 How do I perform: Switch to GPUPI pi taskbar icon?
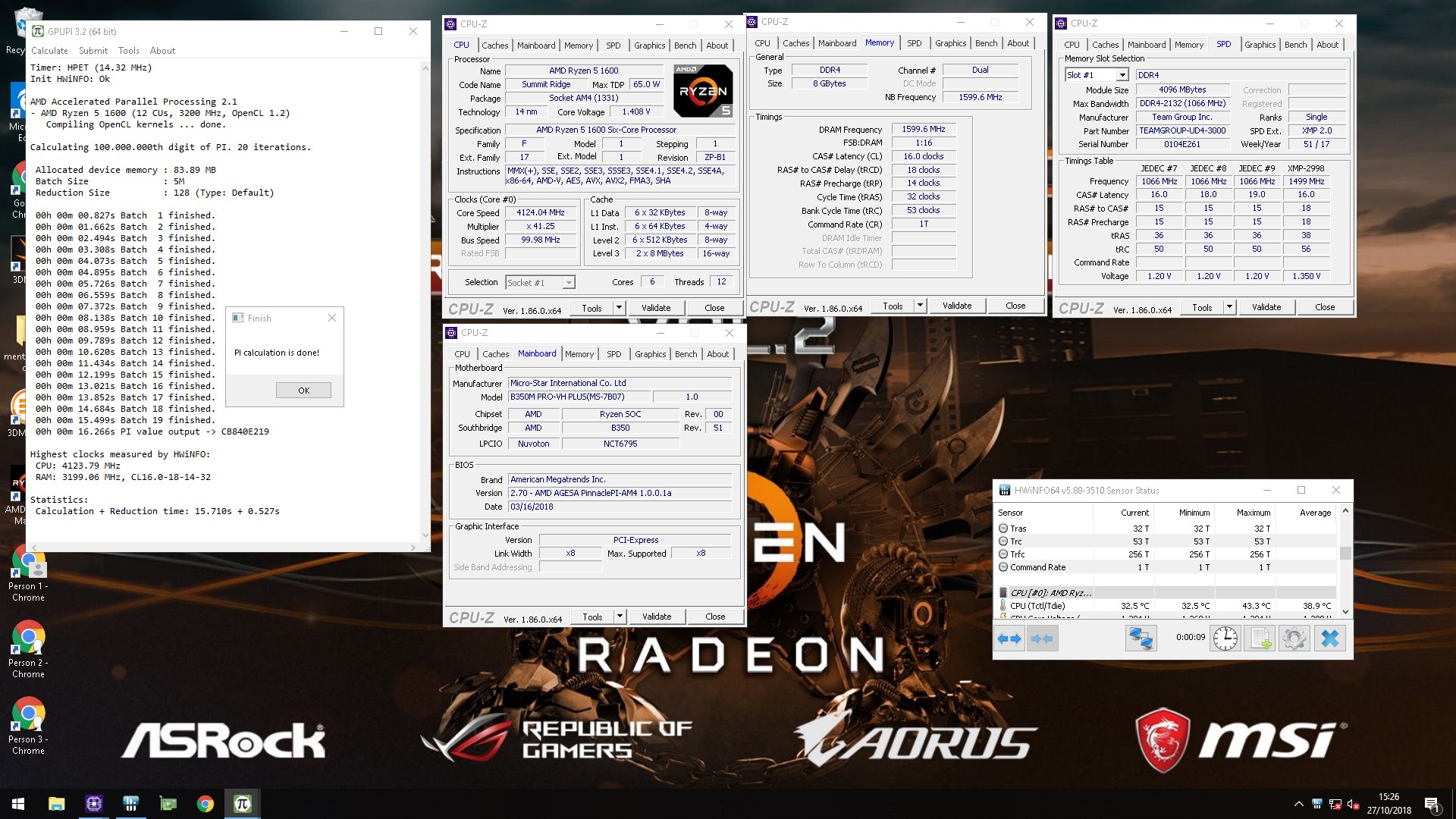(243, 804)
